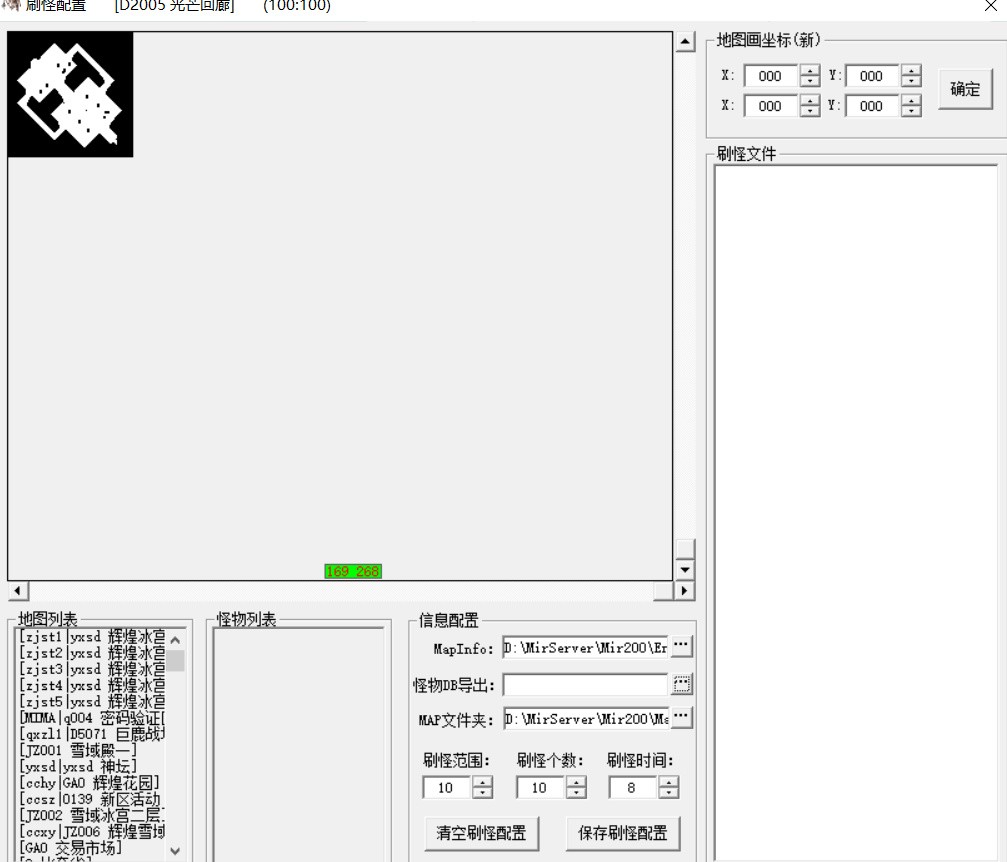The image size is (1007, 862).
Task: Decrease the 刷怪个数 value with its down arrow
Action: click(576, 793)
